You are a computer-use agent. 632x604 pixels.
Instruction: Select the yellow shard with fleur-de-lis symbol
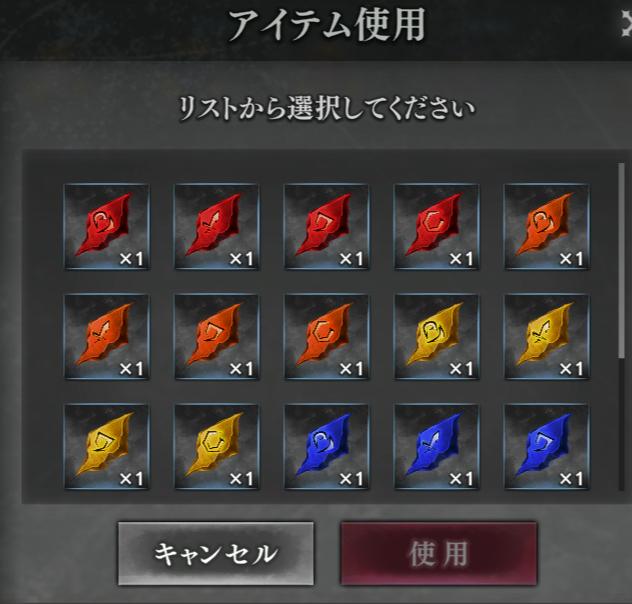tap(547, 337)
